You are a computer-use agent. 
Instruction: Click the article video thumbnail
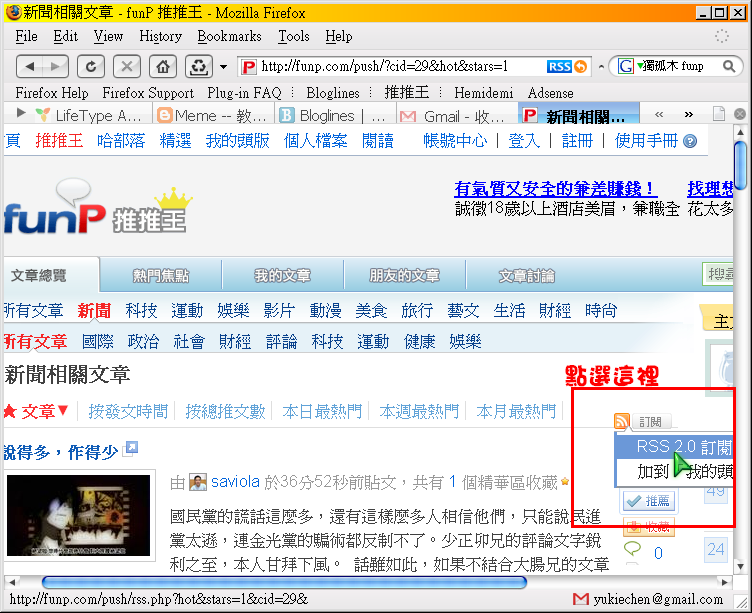[78, 515]
